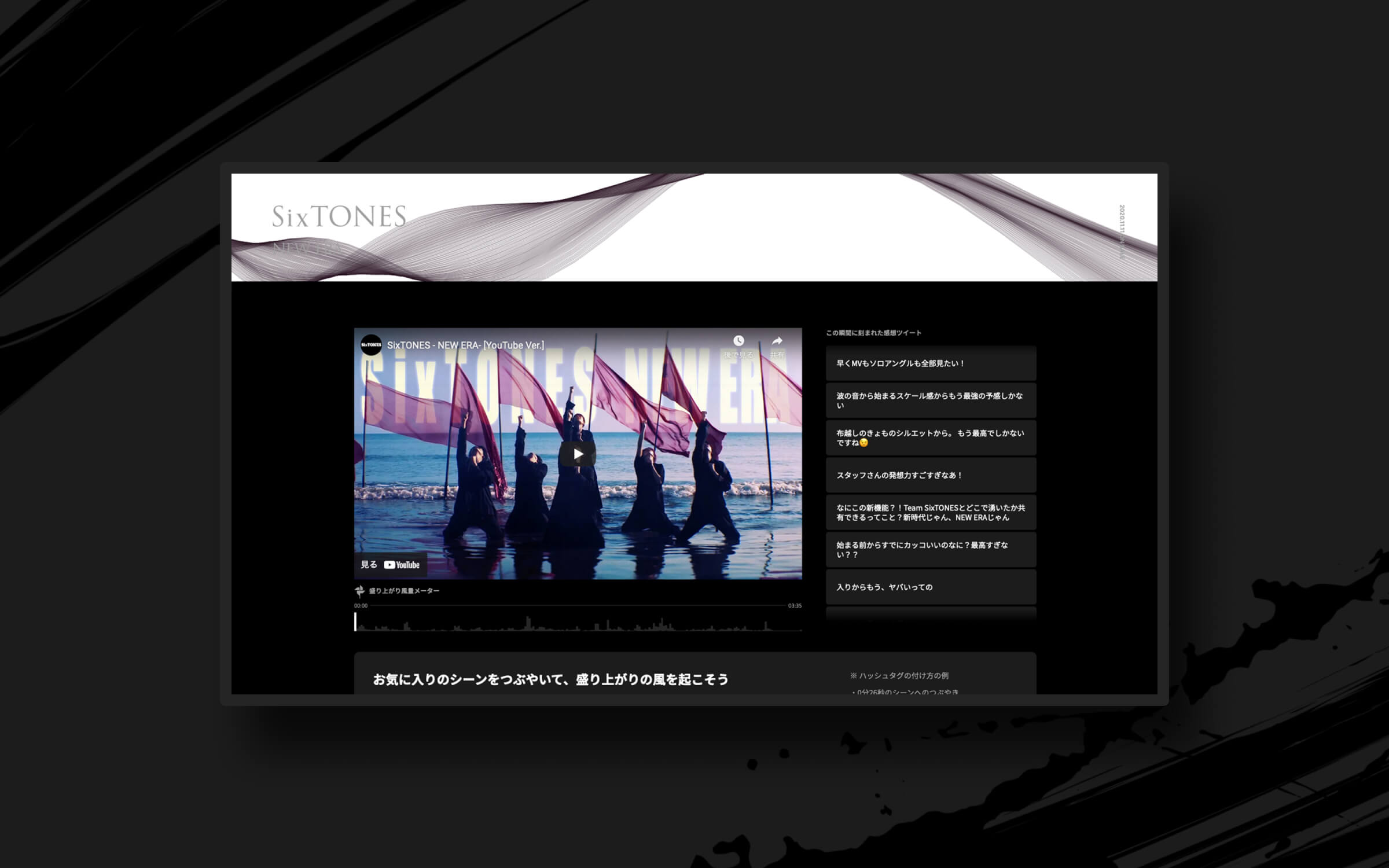Click the Watch later clock icon
Image resolution: width=1389 pixels, height=868 pixels.
point(738,341)
